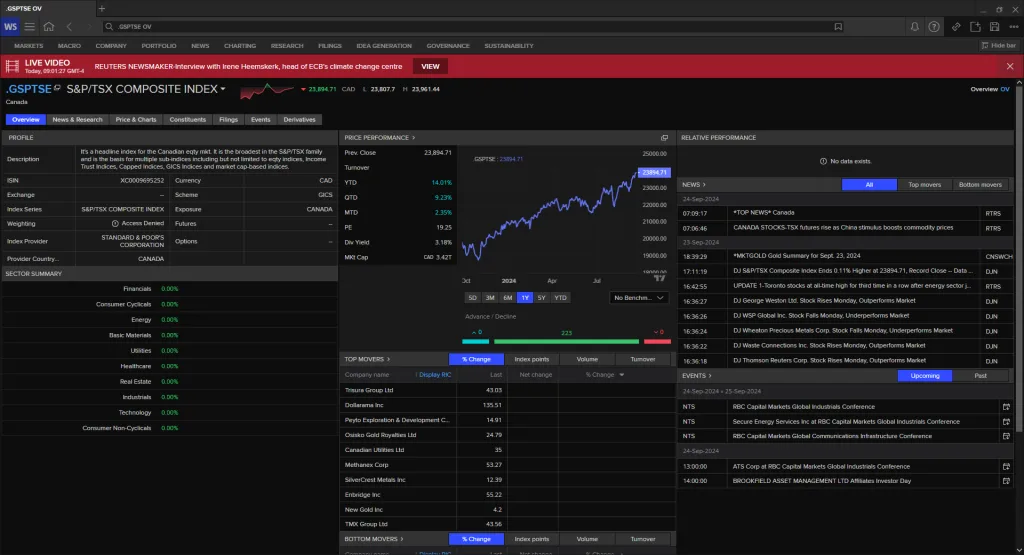
Task: Expand the TOP MOVERS section header
Action: click(x=367, y=359)
